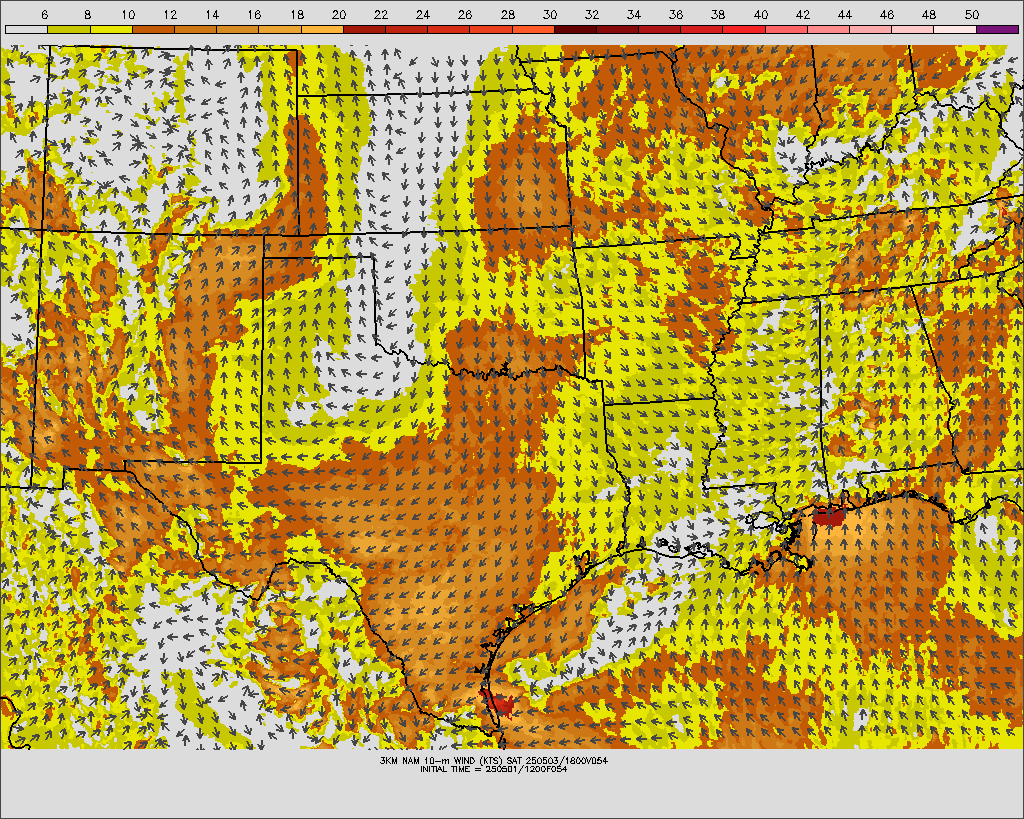Click the legend label '10'
This screenshot has width=1024, height=819.
pyautogui.click(x=128, y=14)
